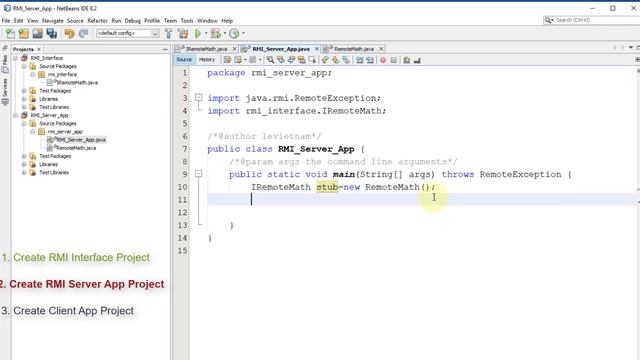Start macro recording with the red button

coord(383,60)
